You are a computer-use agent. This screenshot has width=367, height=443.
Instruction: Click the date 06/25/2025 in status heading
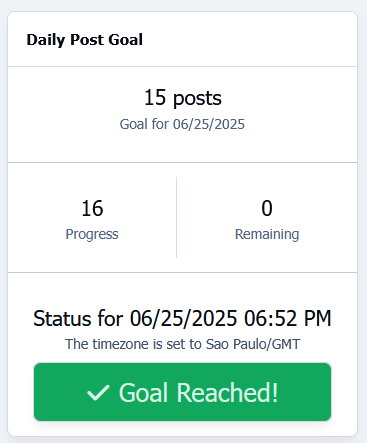pos(184,318)
